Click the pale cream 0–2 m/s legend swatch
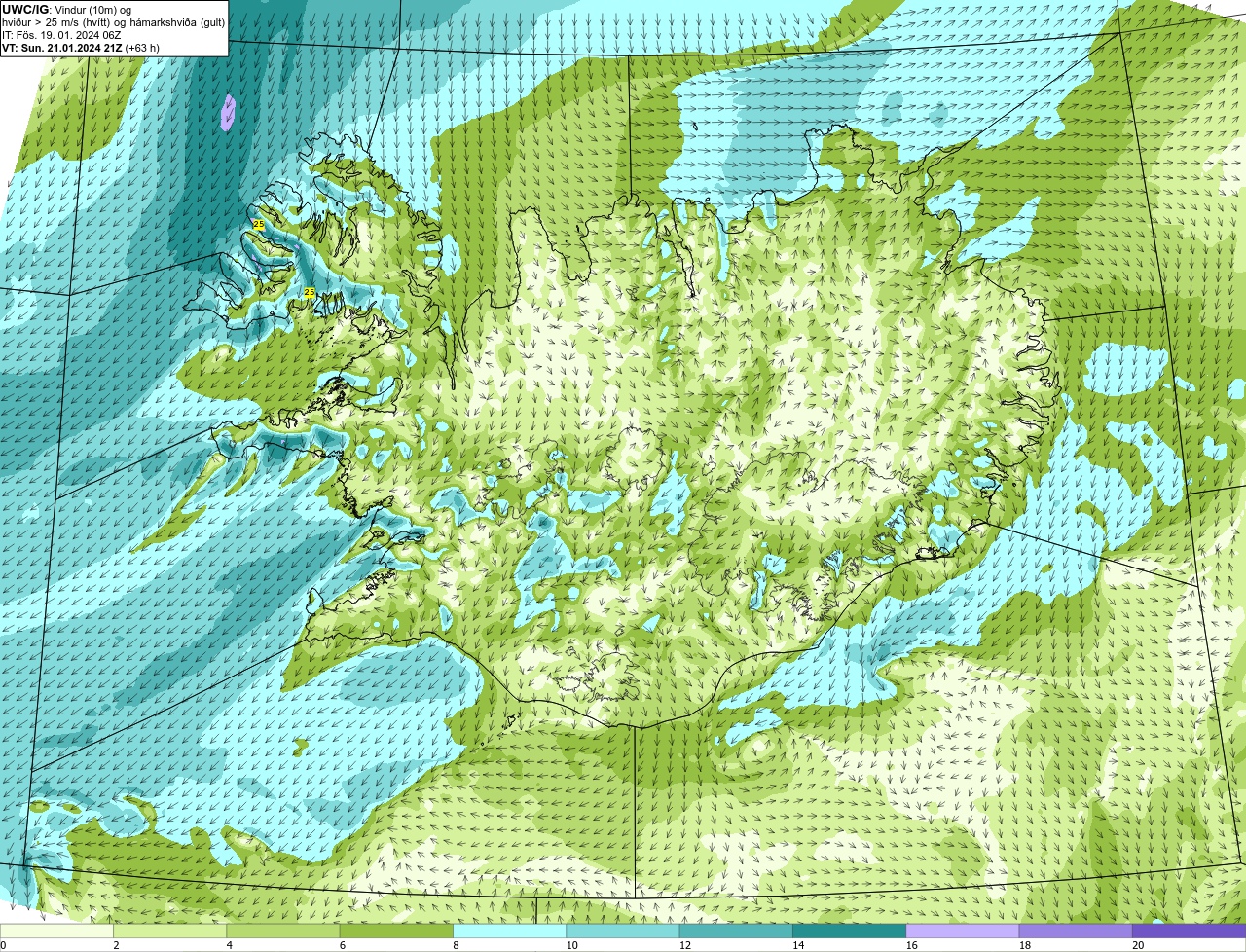Image resolution: width=1246 pixels, height=952 pixels. (56, 932)
